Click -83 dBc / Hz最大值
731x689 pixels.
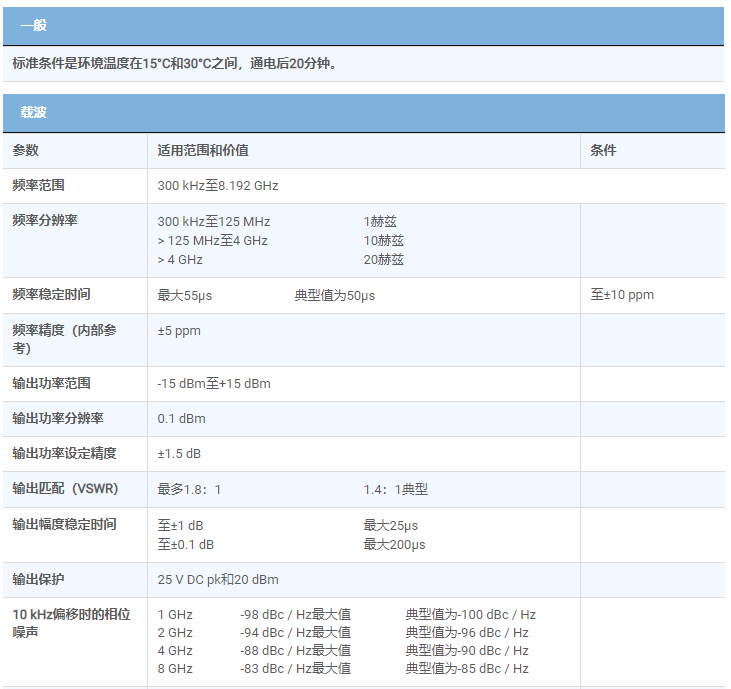(x=296, y=668)
